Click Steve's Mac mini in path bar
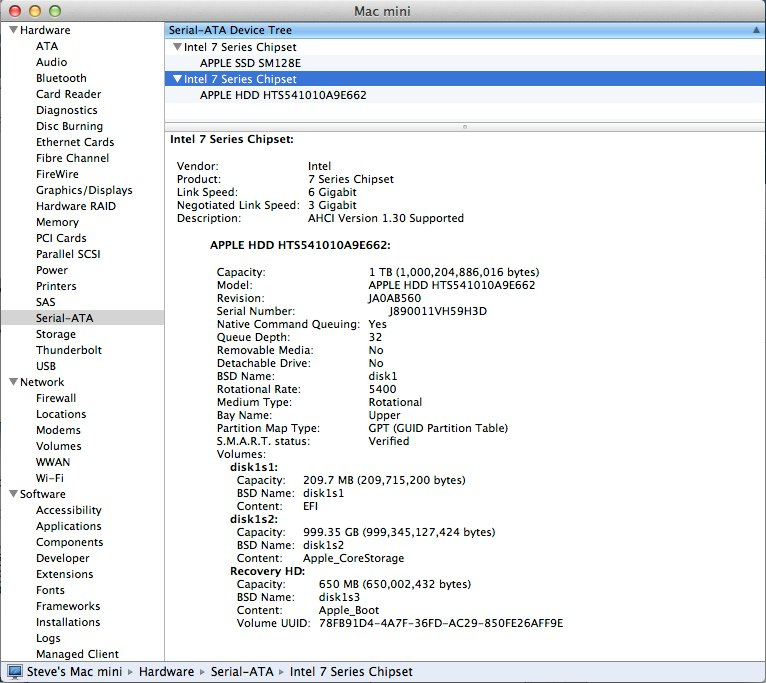Image resolution: width=766 pixels, height=683 pixels. click(74, 672)
